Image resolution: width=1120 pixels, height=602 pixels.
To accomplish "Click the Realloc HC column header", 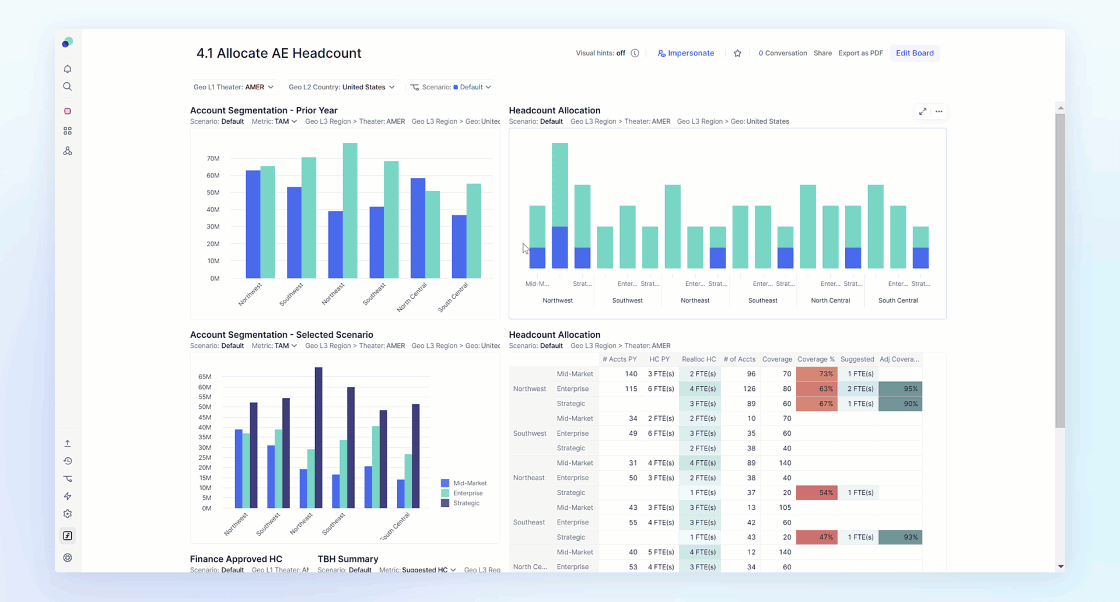I will point(699,359).
